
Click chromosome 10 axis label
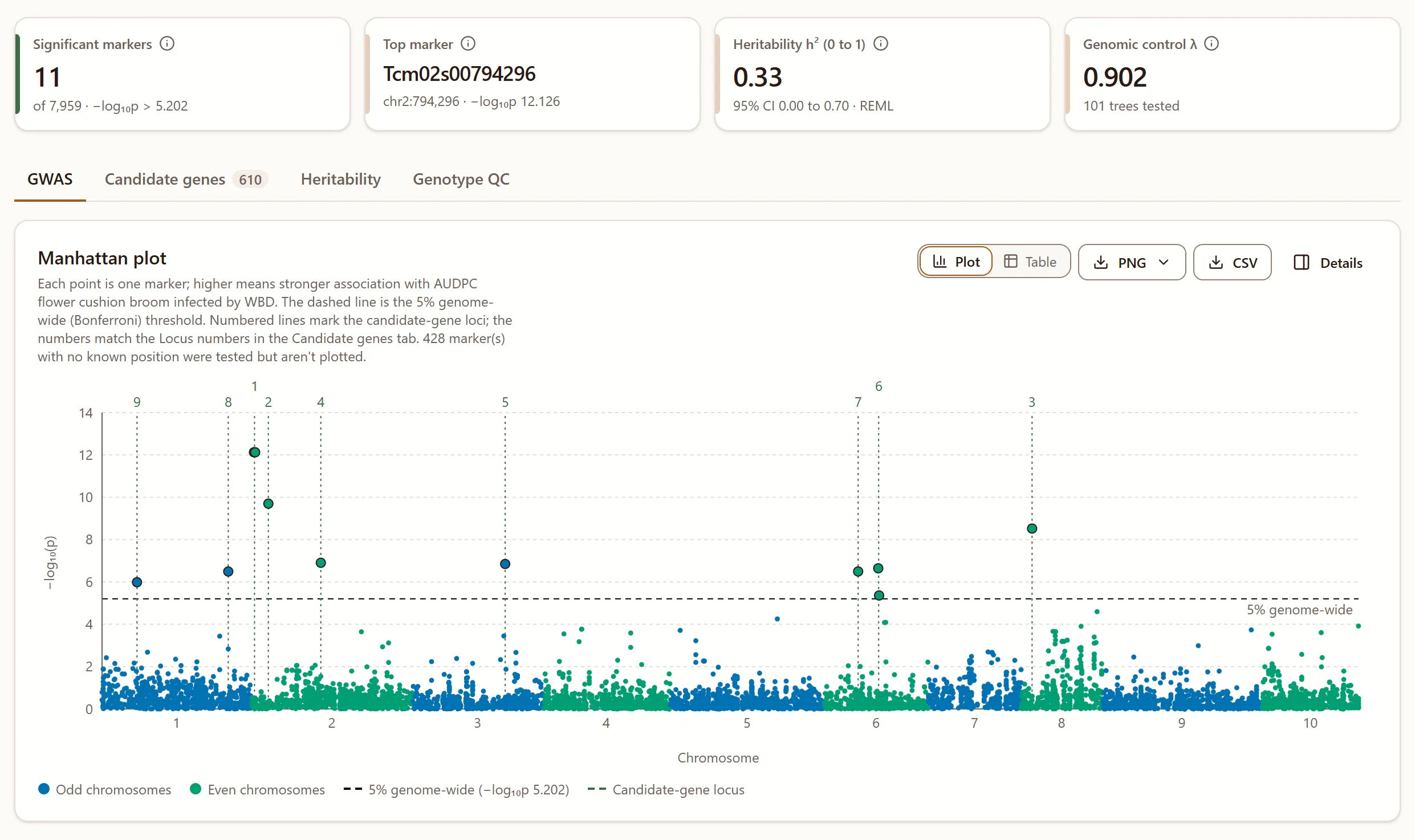(x=1310, y=723)
